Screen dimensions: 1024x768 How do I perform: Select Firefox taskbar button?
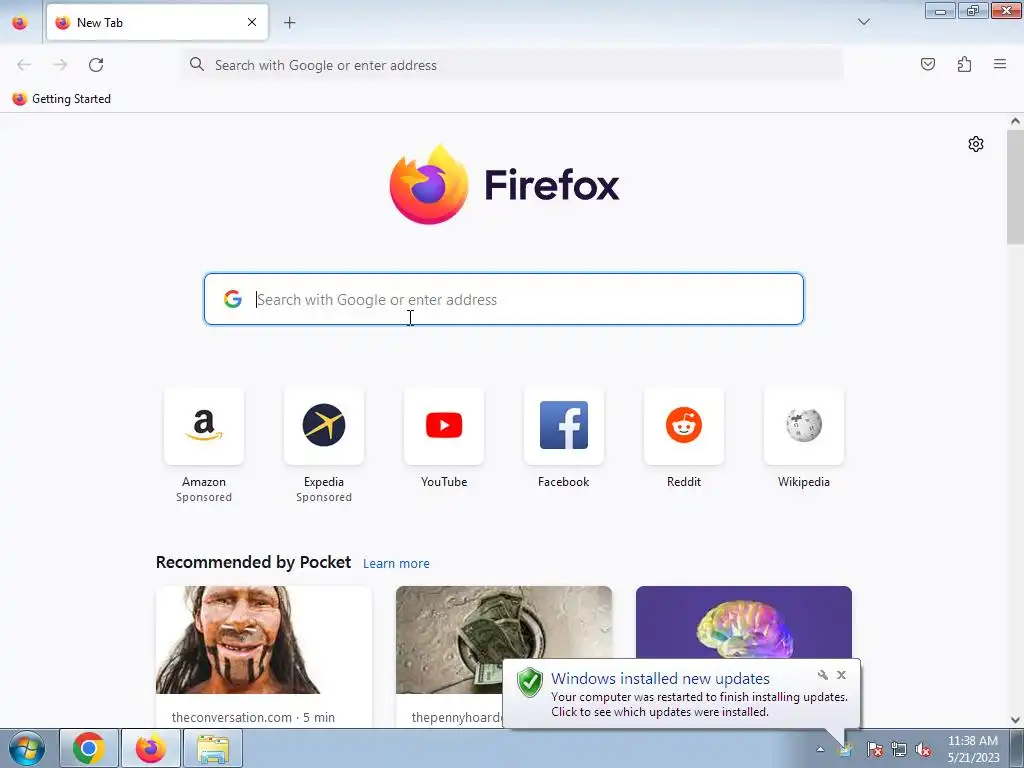[150, 748]
